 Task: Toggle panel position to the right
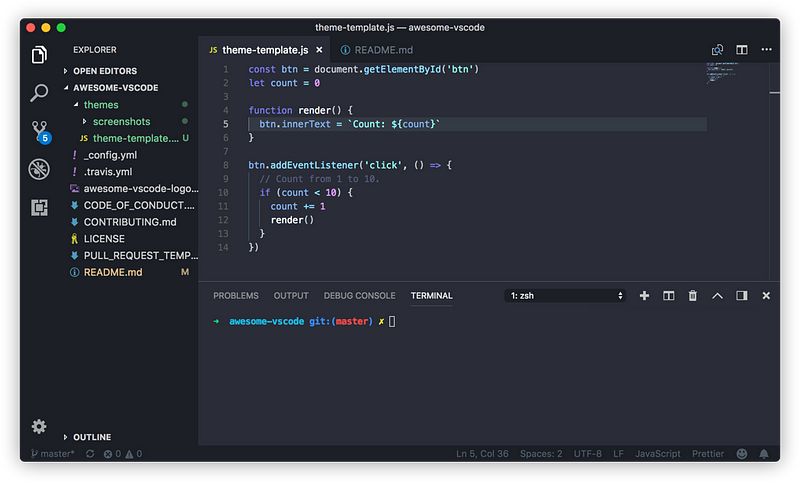point(741,296)
